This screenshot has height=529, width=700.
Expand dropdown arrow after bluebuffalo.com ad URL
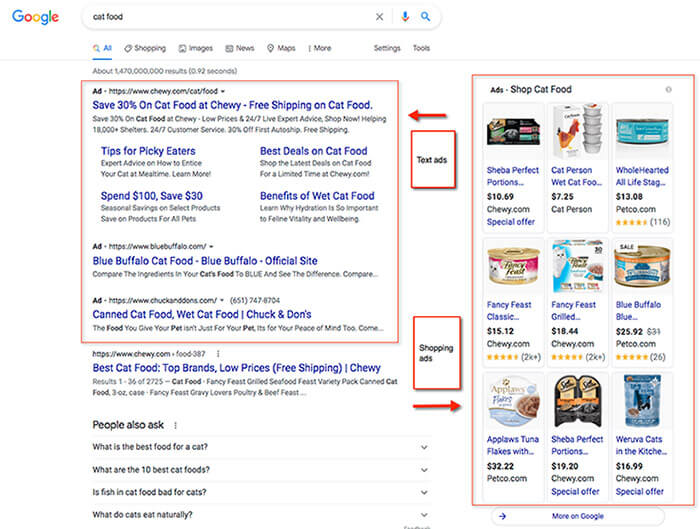pyautogui.click(x=211, y=246)
